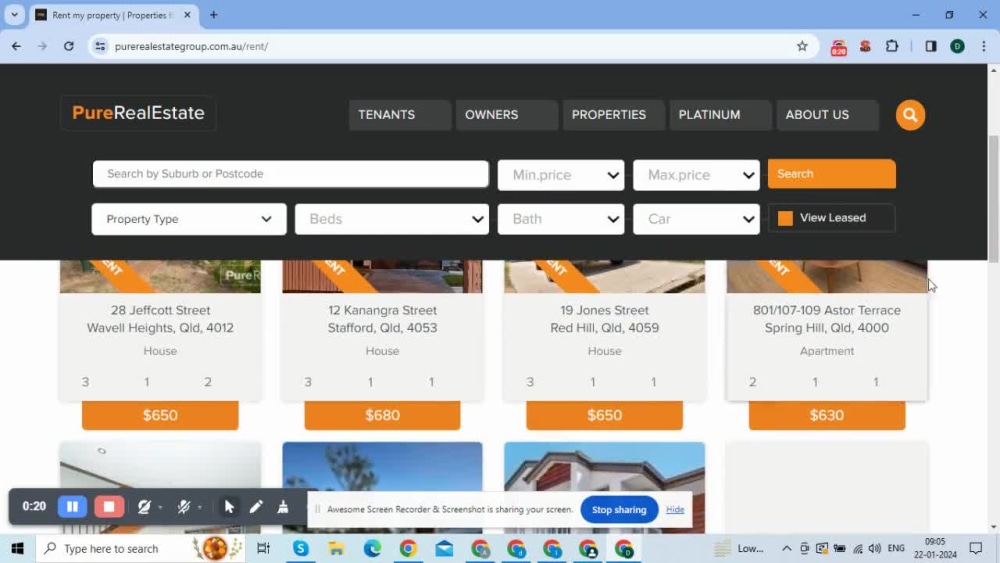This screenshot has height=563, width=1000.
Task: Open the Mail app from taskbar
Action: 445,548
